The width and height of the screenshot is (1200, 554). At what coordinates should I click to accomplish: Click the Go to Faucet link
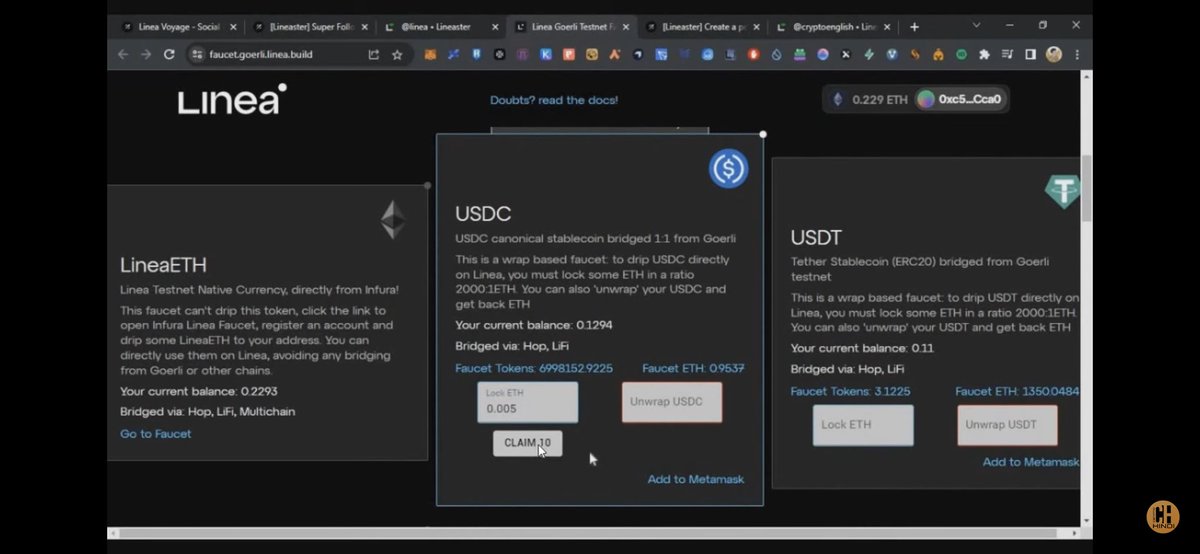[x=156, y=434]
